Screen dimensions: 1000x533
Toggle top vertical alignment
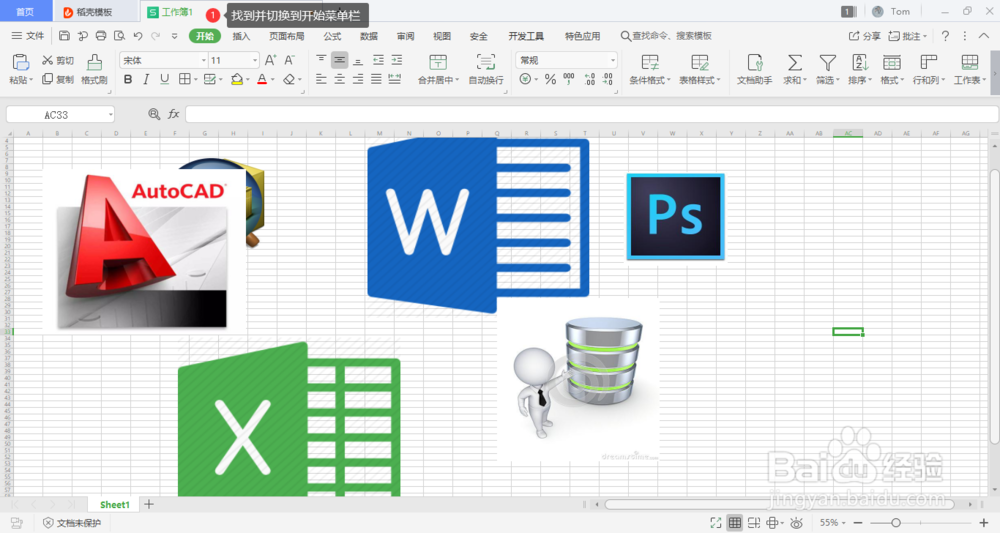[x=321, y=61]
